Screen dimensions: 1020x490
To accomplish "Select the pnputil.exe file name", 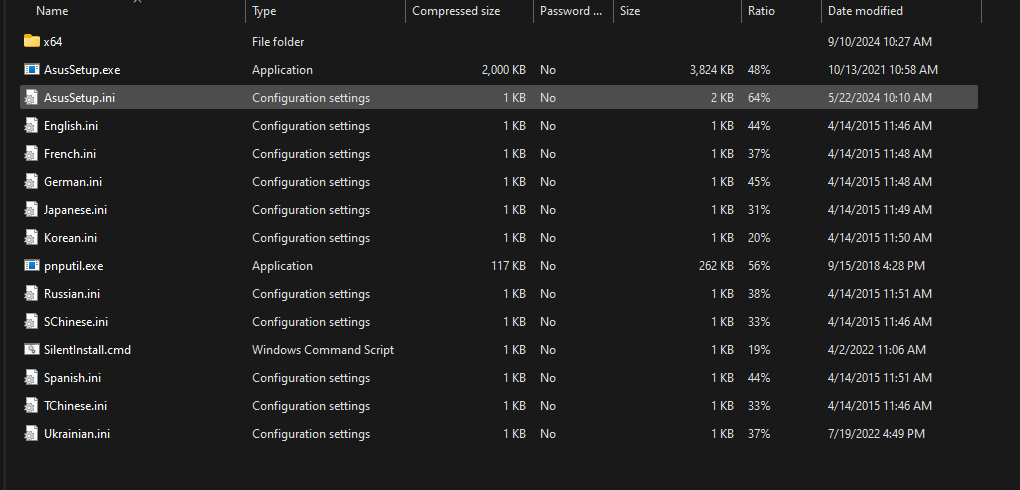I will pyautogui.click(x=74, y=265).
